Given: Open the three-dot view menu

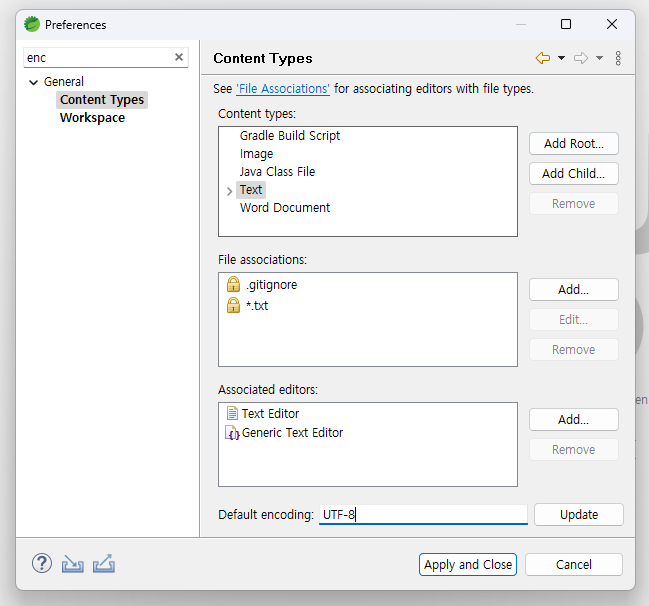Looking at the screenshot, I should click(x=618, y=58).
